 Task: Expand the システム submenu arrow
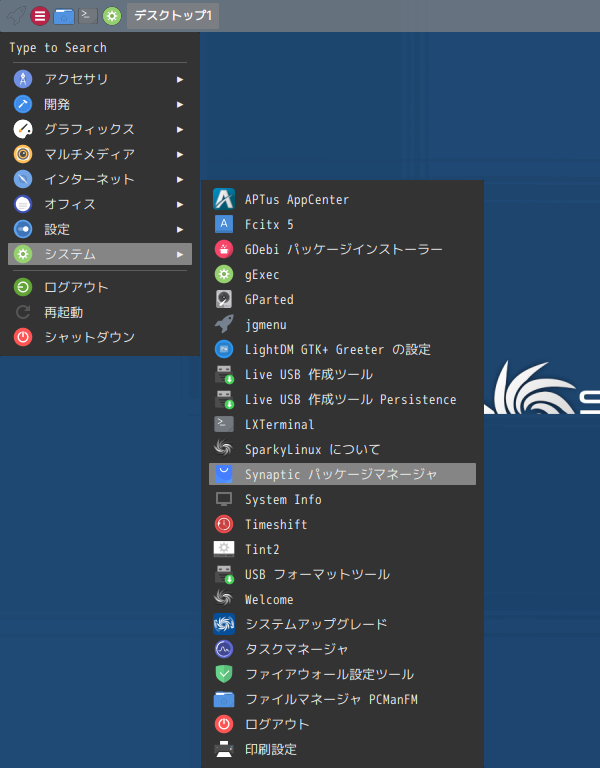[180, 254]
